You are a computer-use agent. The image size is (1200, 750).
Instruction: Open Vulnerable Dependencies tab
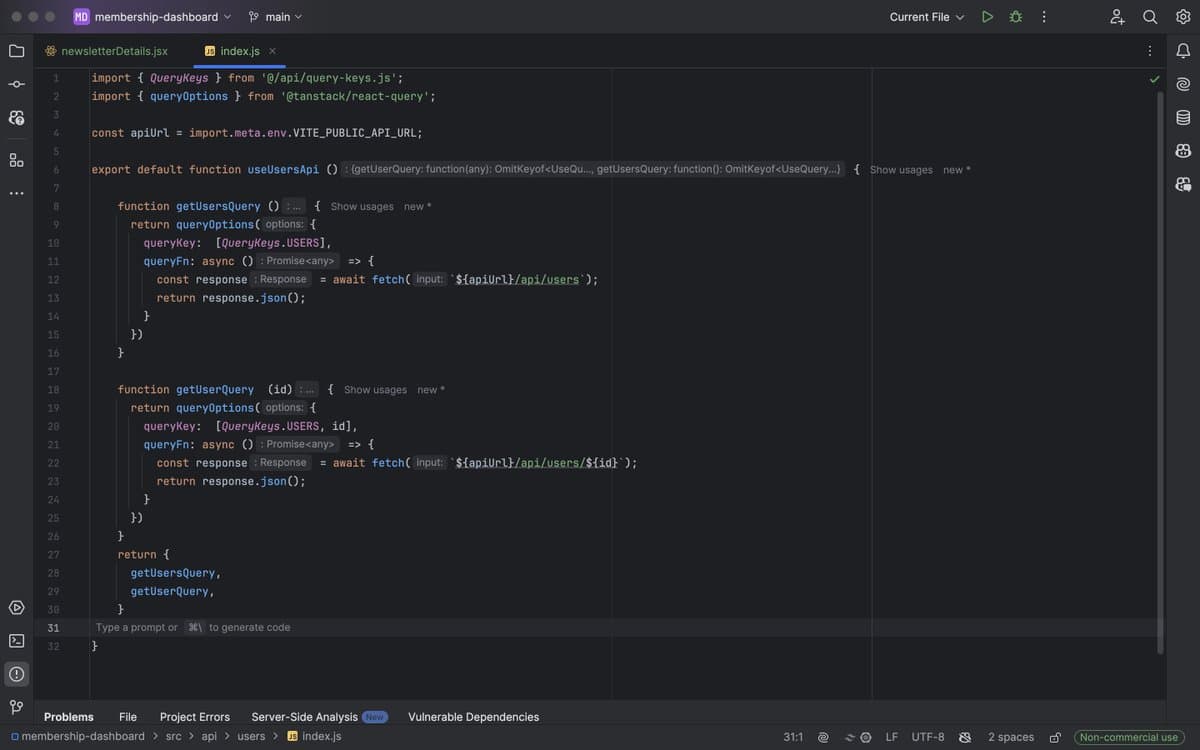coord(473,717)
